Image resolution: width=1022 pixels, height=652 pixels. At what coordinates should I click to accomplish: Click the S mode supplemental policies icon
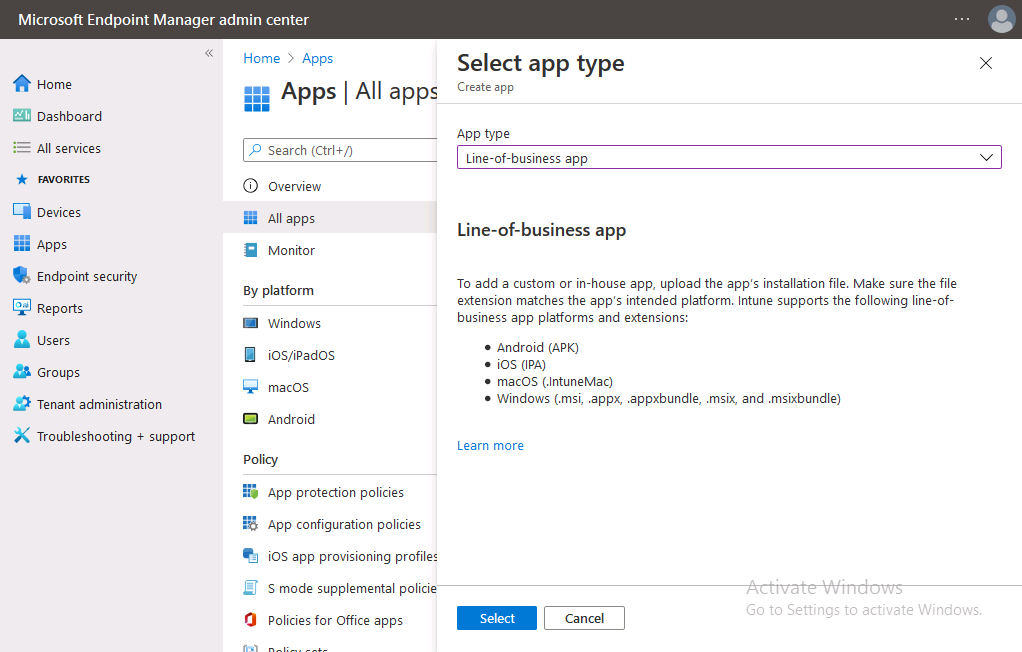[250, 587]
